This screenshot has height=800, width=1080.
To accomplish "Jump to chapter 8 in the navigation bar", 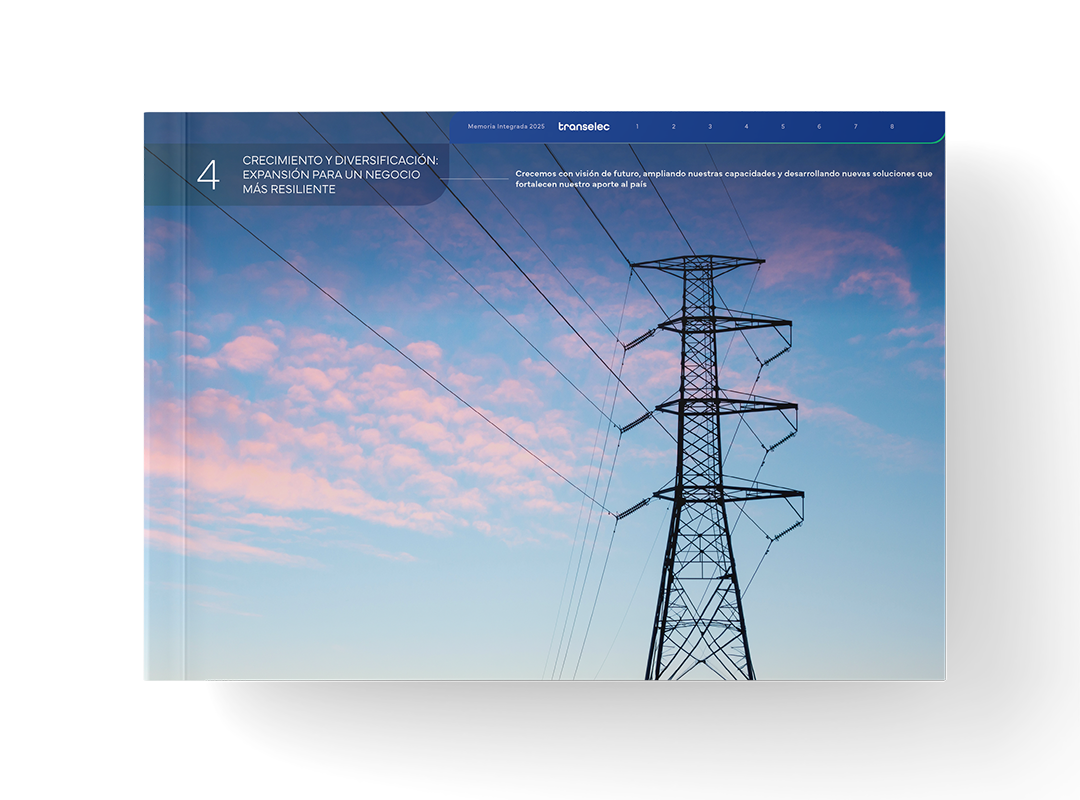I will coord(892,127).
